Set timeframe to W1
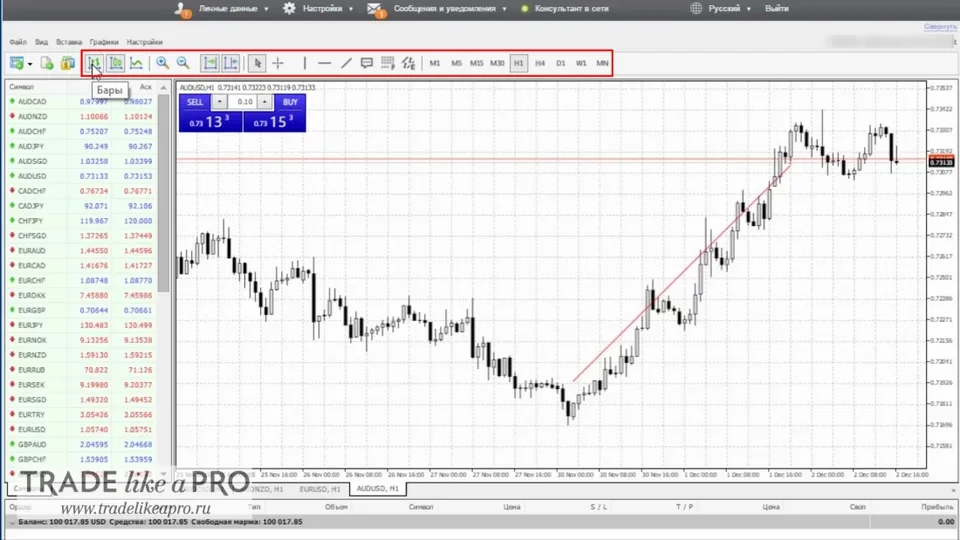This screenshot has height=540, width=960. coord(581,63)
